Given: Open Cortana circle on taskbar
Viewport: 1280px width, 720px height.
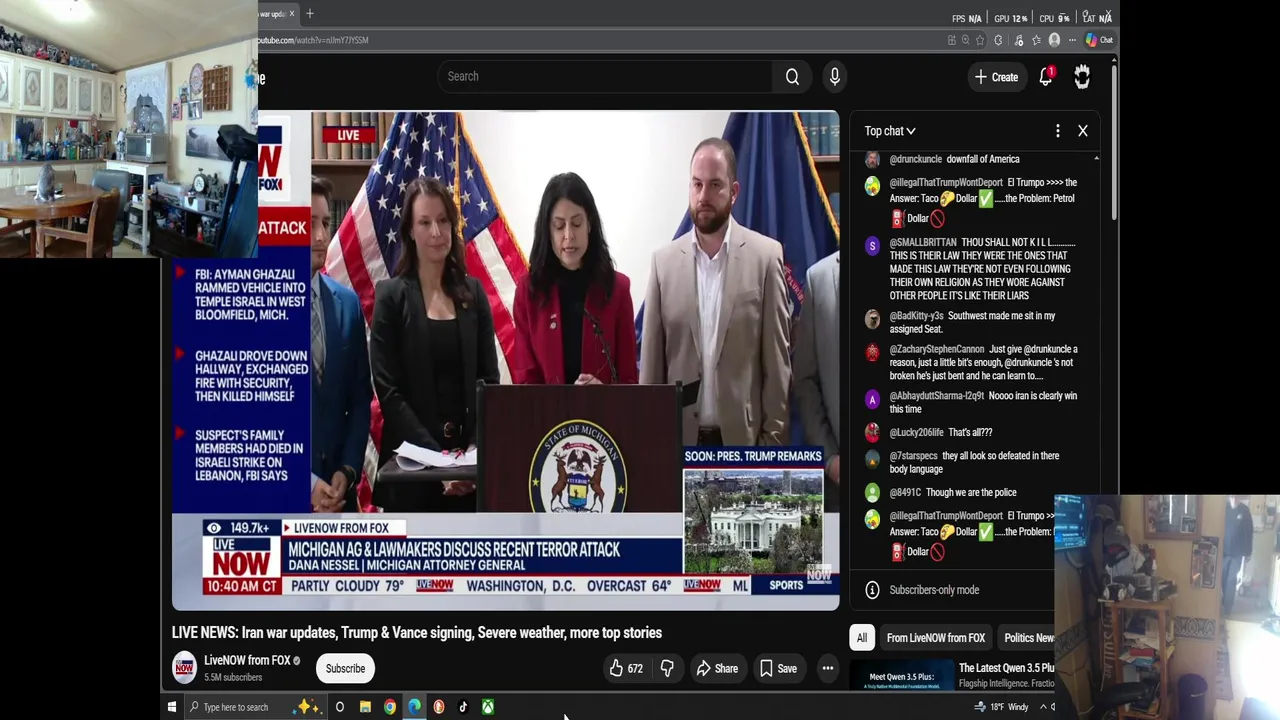Looking at the screenshot, I should point(340,707).
